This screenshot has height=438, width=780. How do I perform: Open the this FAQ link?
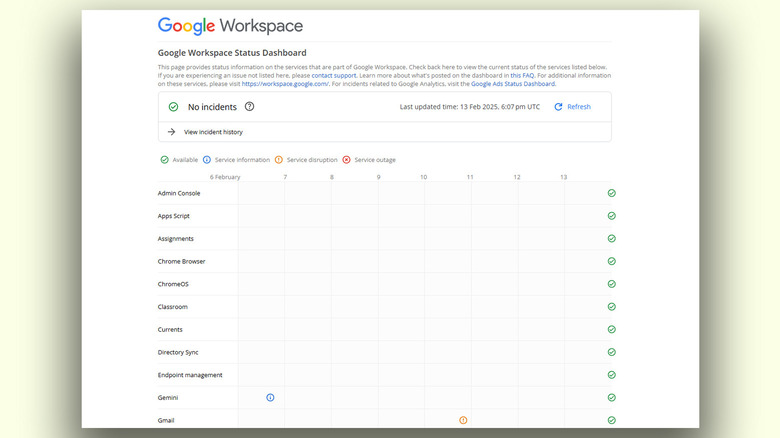tap(522, 76)
